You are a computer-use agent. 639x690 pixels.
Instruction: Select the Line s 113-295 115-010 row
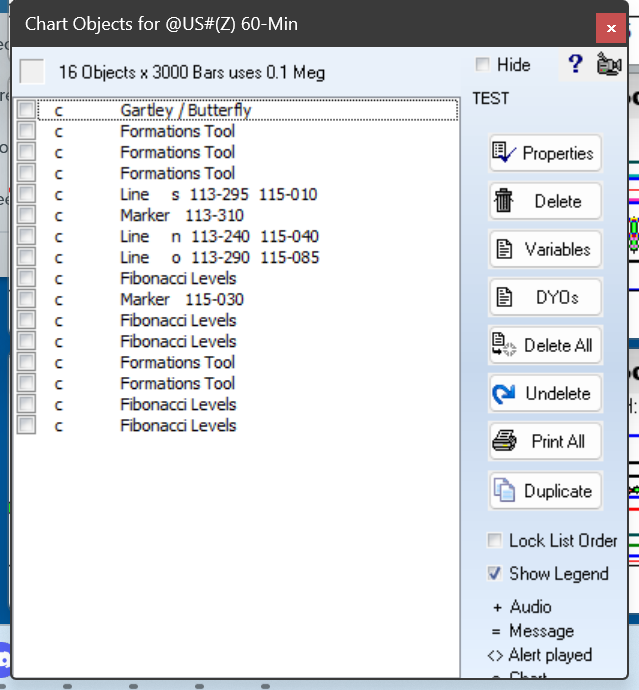click(x=218, y=194)
